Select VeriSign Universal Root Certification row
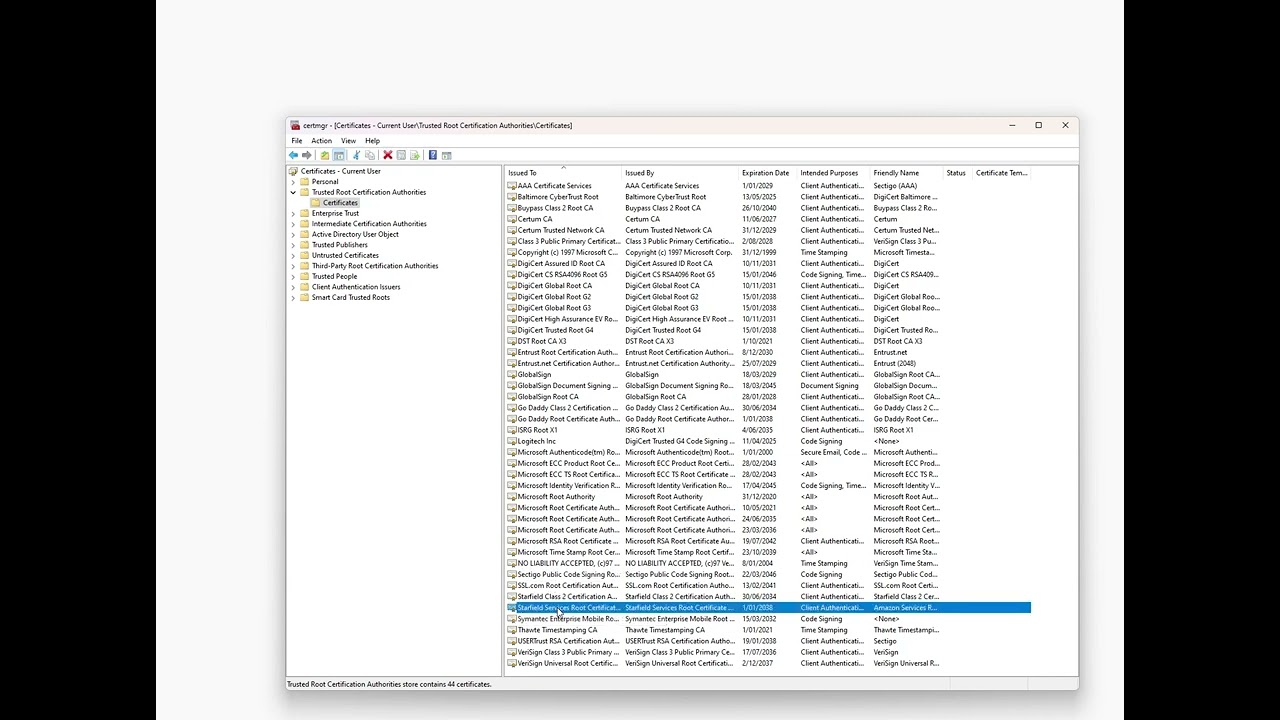The height and width of the screenshot is (720, 1280). pyautogui.click(x=768, y=663)
